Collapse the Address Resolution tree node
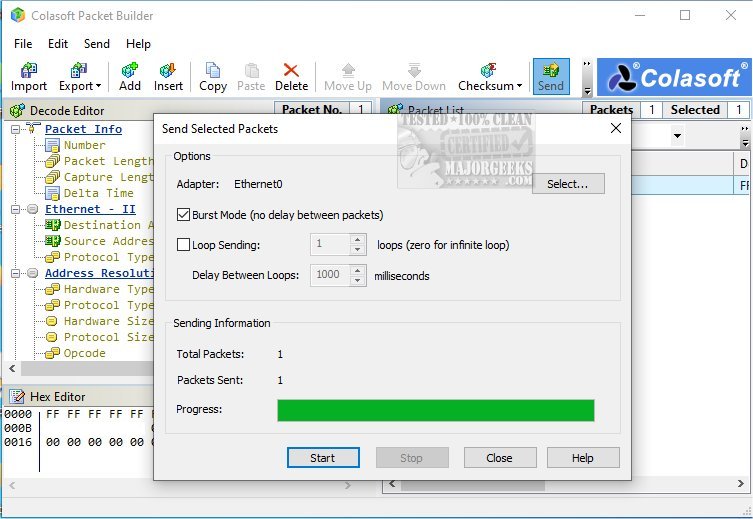Image resolution: width=753 pixels, height=519 pixels. [x=15, y=273]
